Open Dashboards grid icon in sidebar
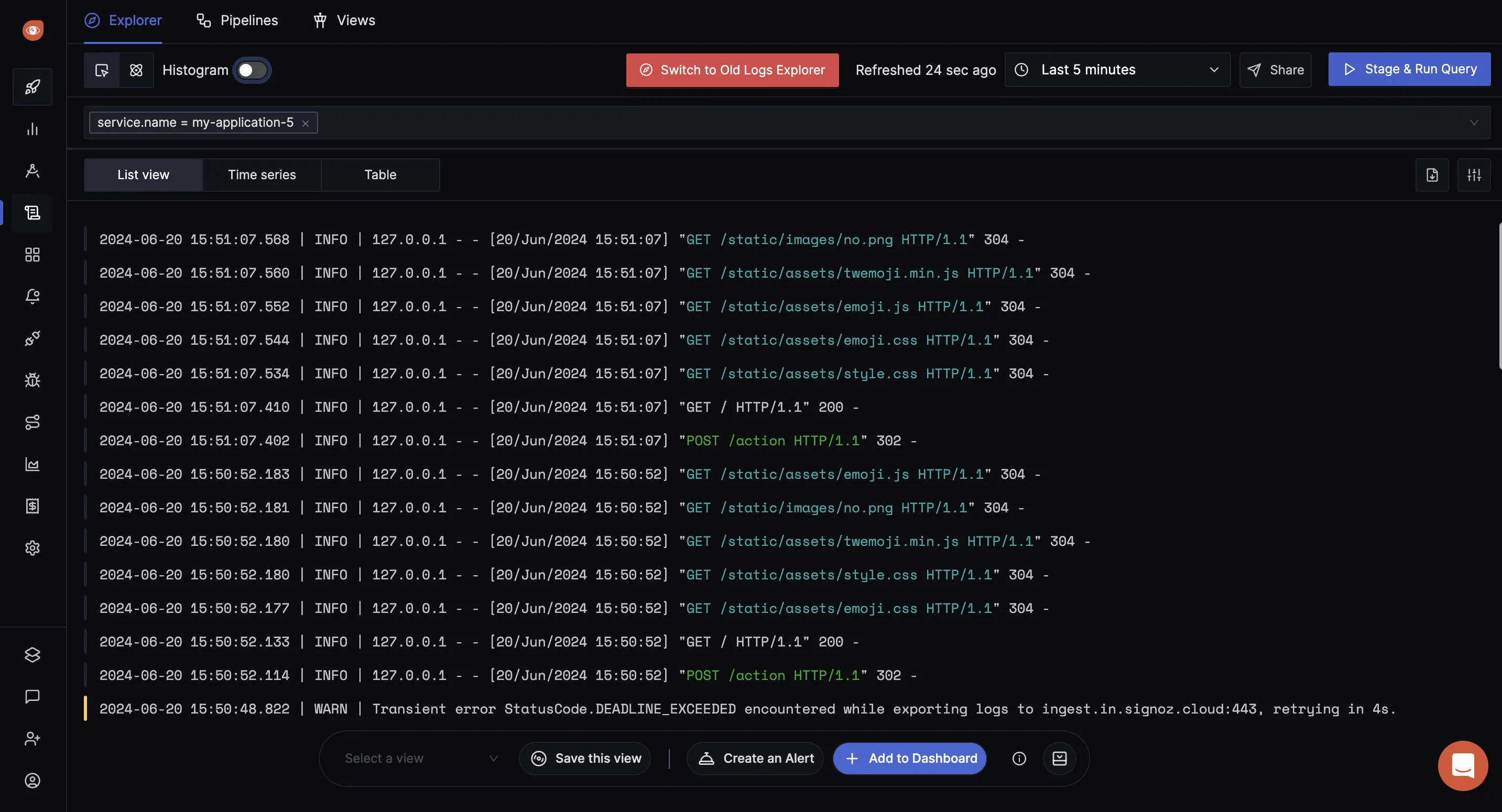1502x812 pixels. (x=32, y=255)
